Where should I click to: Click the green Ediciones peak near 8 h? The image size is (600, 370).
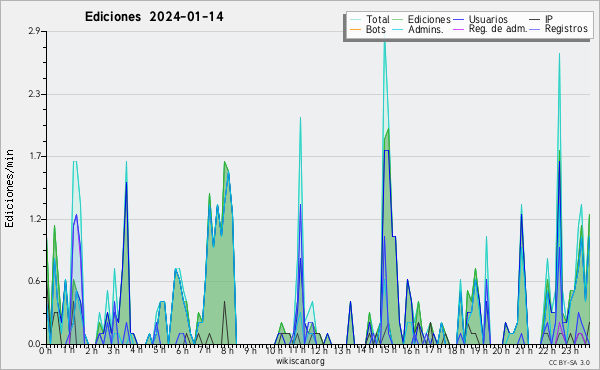[225, 162]
